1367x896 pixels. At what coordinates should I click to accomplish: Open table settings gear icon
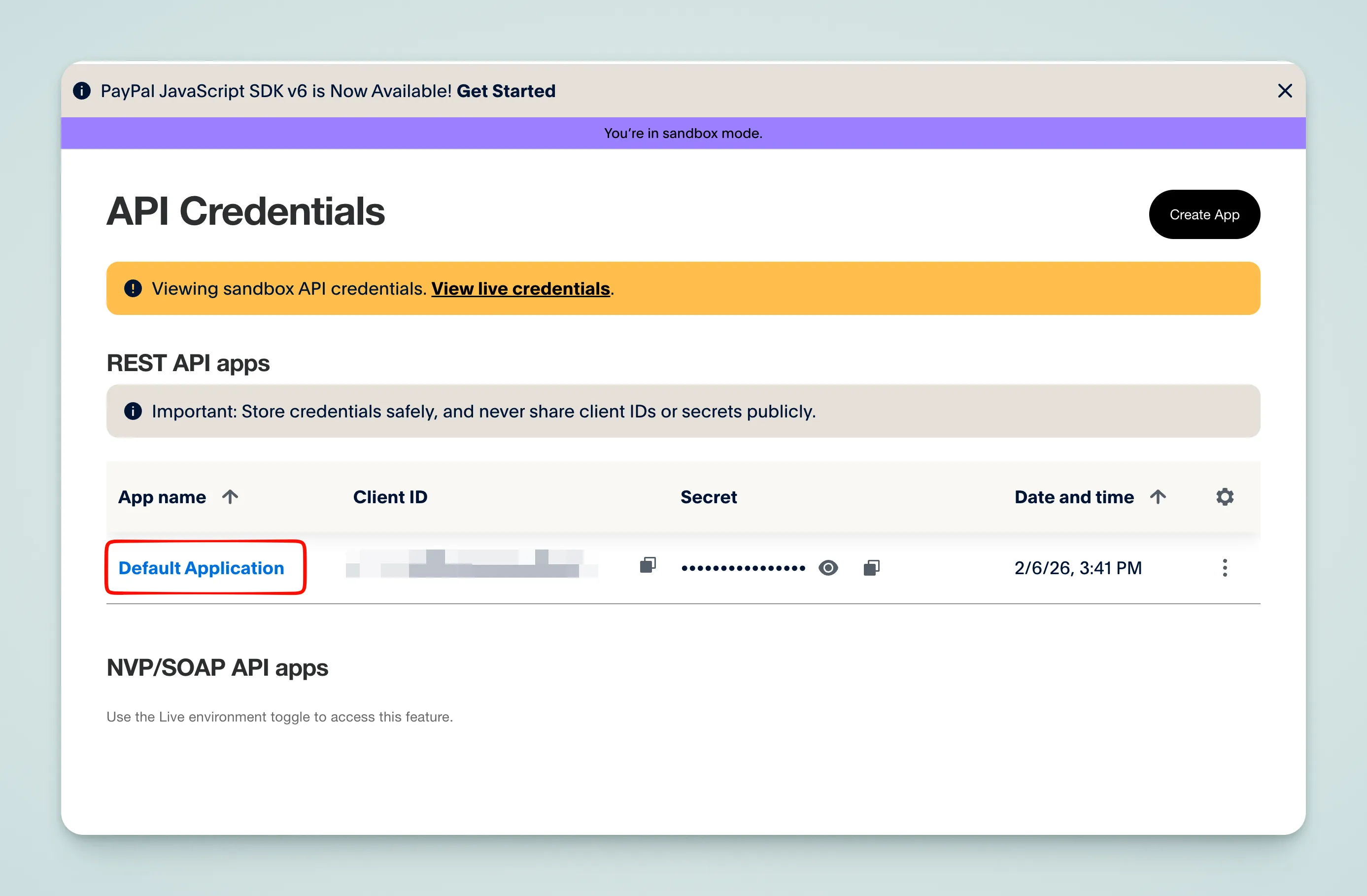(x=1225, y=497)
